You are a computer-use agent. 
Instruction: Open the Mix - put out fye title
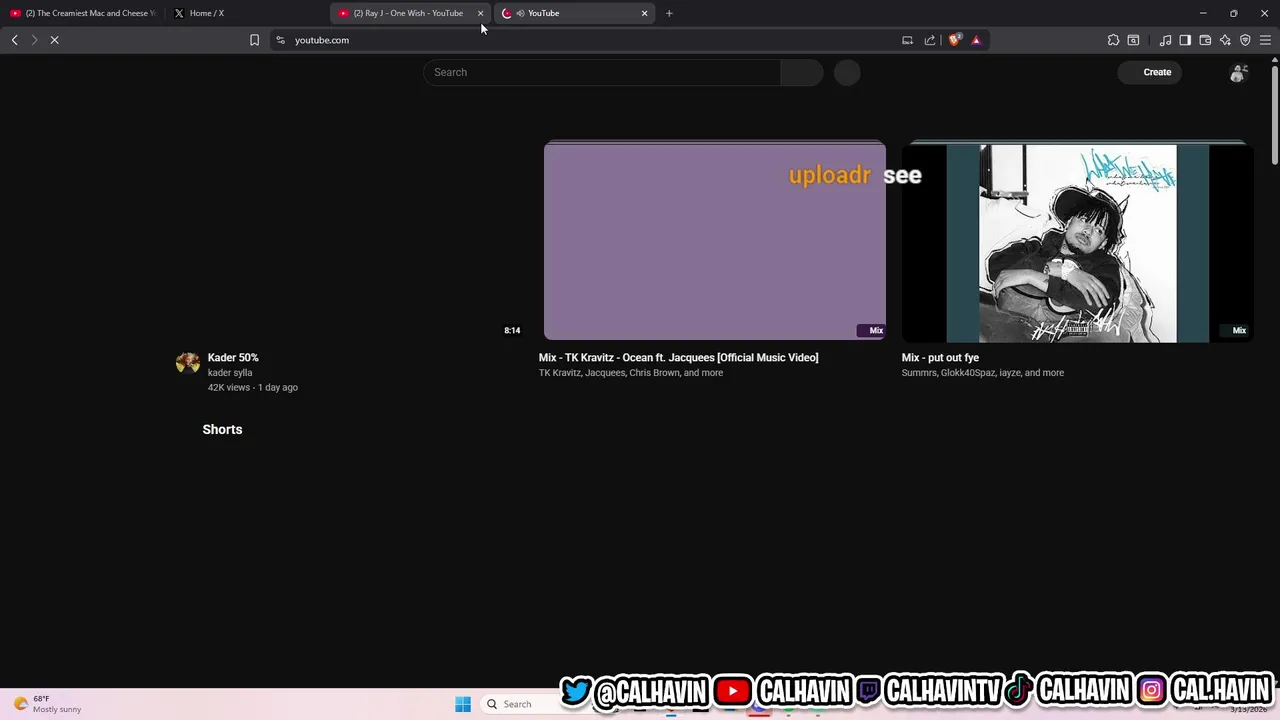(x=940, y=357)
